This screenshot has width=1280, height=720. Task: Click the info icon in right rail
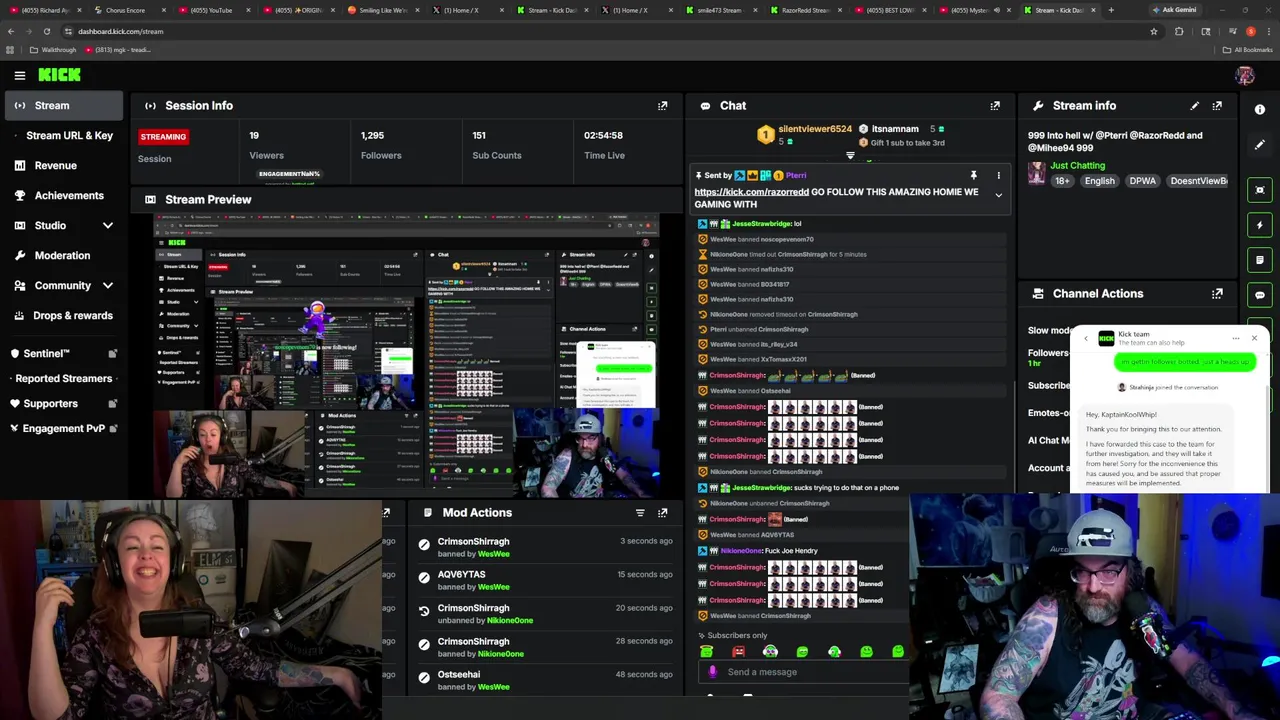(1260, 110)
